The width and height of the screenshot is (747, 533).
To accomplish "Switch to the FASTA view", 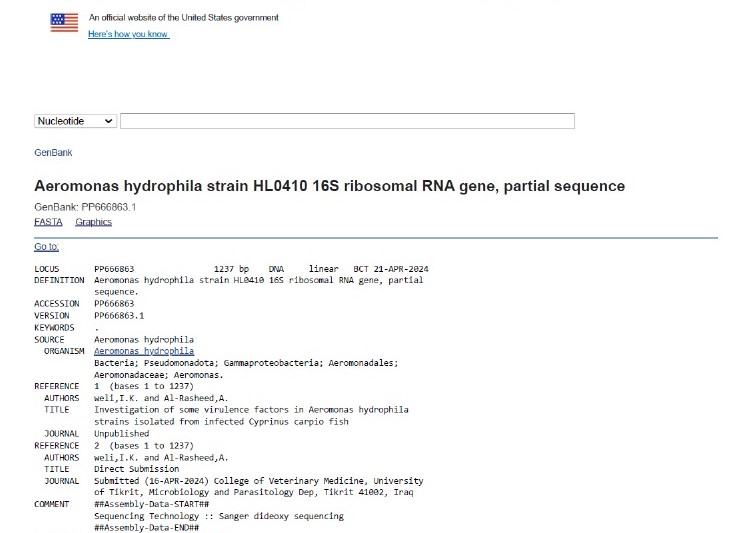I will 48,222.
